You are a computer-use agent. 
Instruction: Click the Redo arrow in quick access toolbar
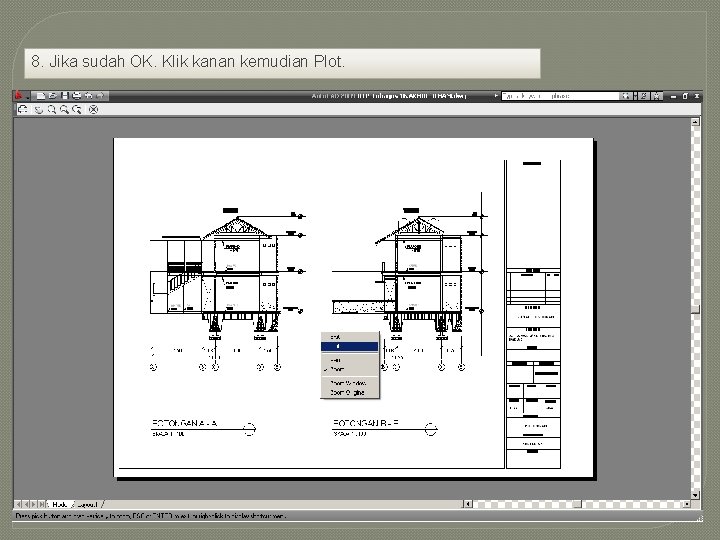(101, 96)
